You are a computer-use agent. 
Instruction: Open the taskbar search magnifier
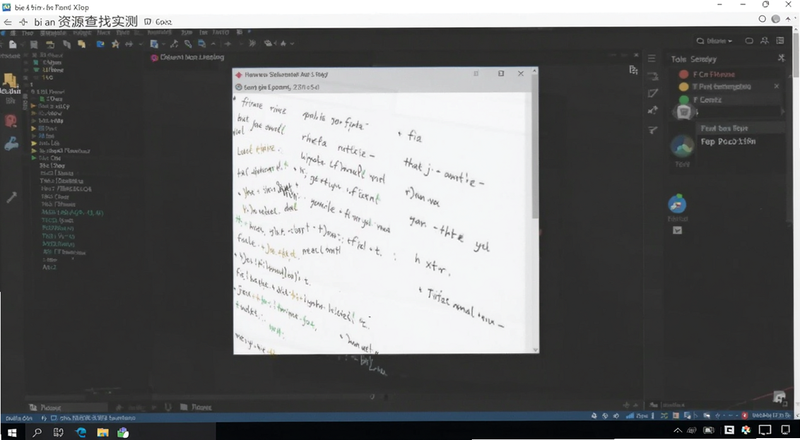(x=37, y=432)
